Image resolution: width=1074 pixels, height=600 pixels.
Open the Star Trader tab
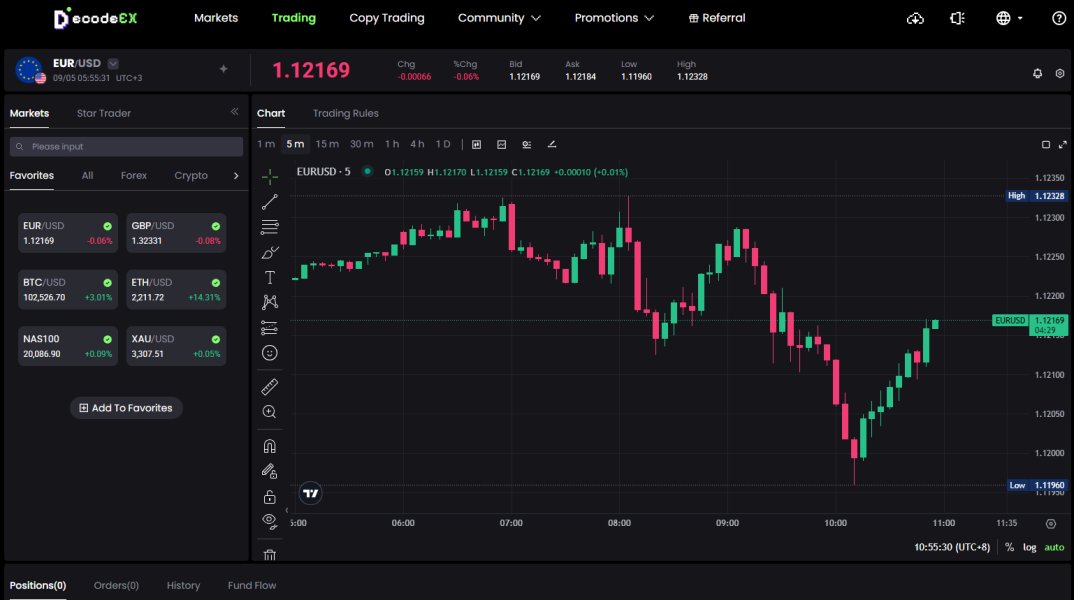pyautogui.click(x=104, y=113)
